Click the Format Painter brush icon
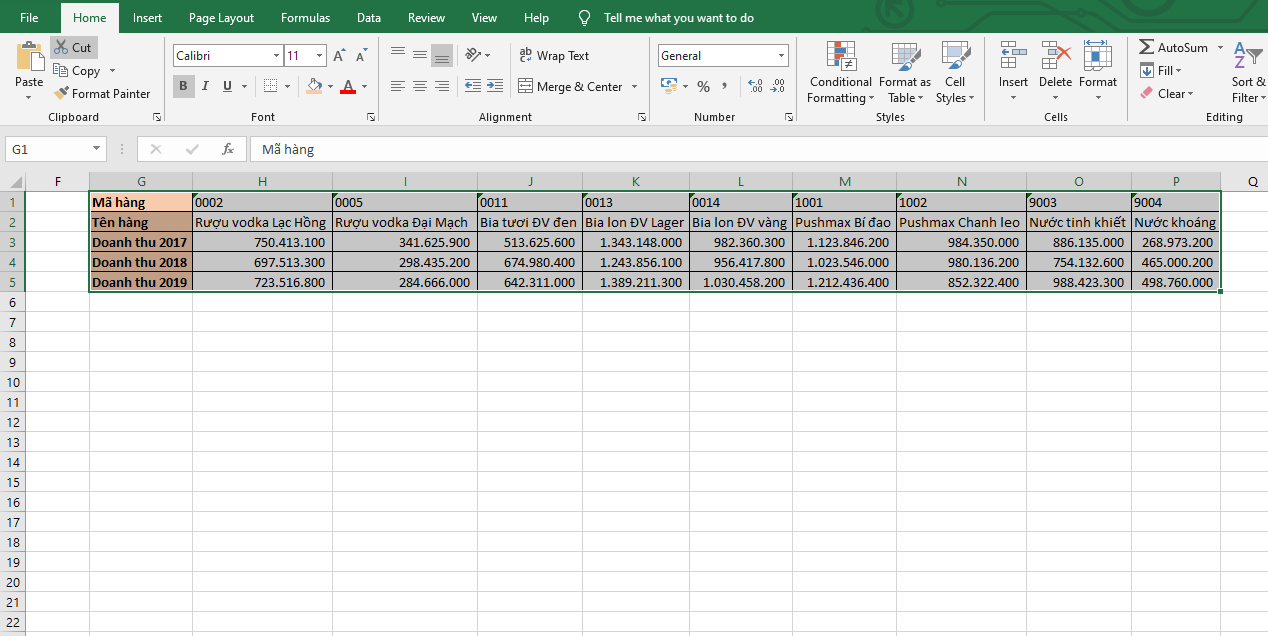The height and width of the screenshot is (636, 1268). pyautogui.click(x=62, y=94)
